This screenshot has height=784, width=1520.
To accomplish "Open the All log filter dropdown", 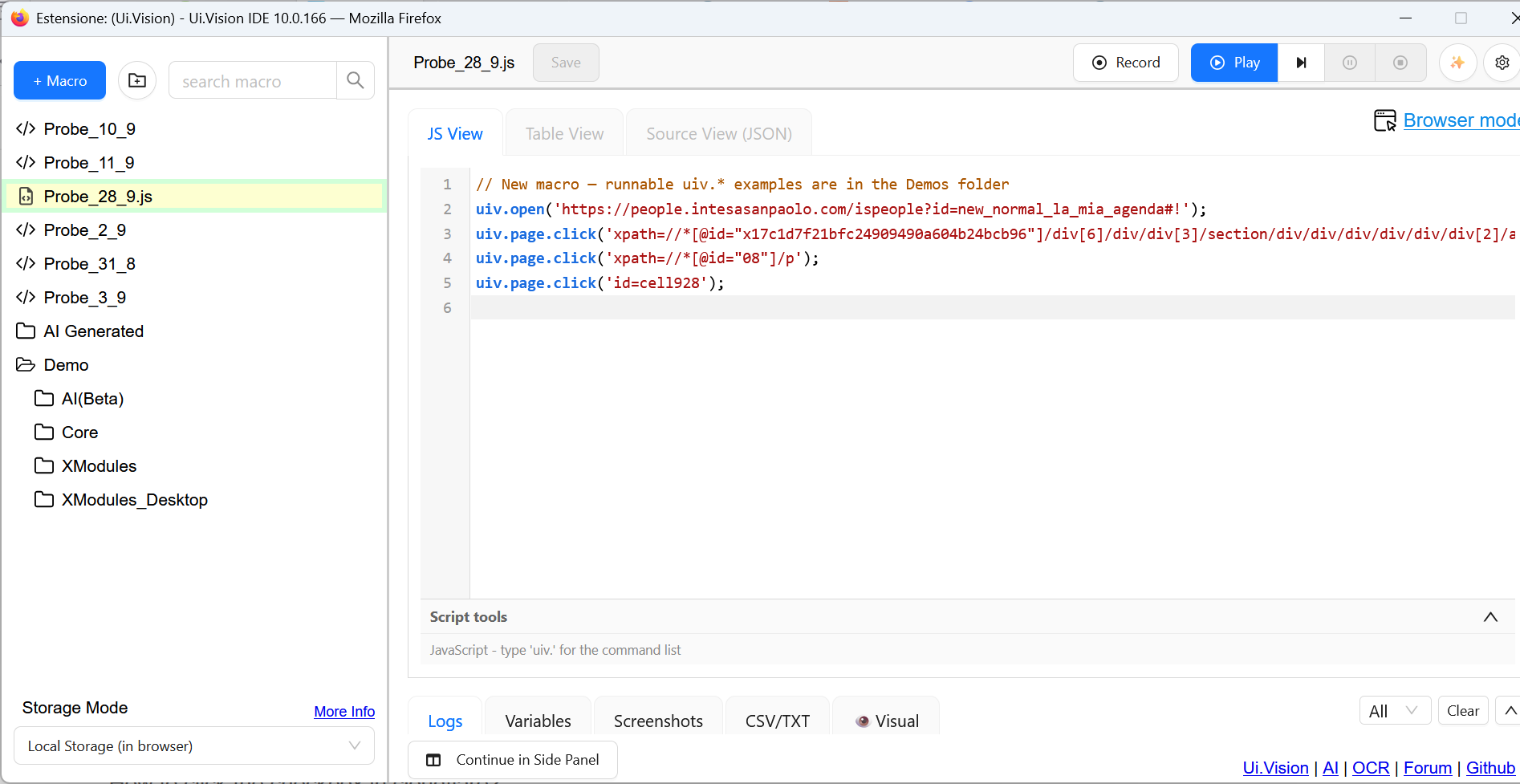I will [x=1395, y=711].
